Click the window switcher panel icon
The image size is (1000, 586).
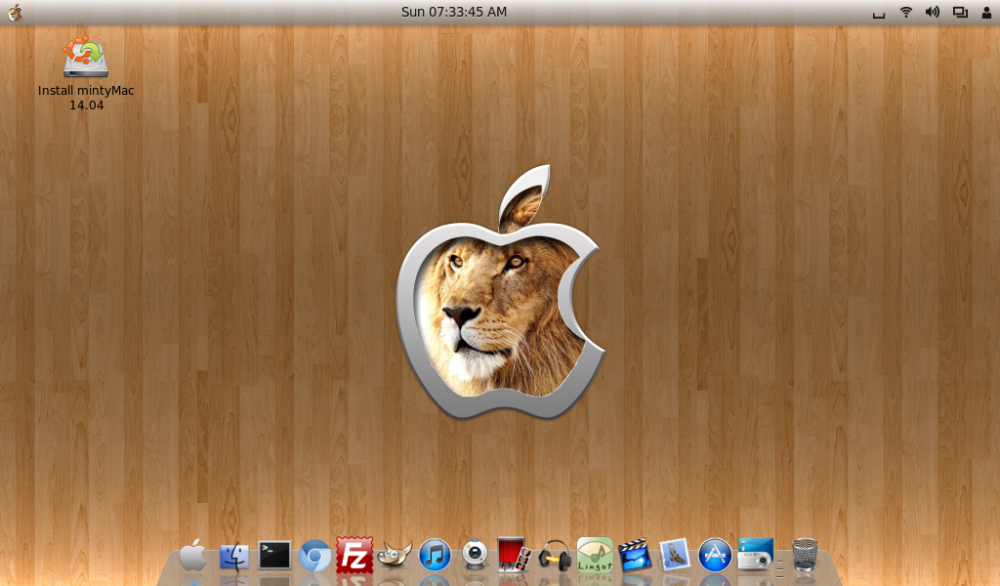point(960,12)
